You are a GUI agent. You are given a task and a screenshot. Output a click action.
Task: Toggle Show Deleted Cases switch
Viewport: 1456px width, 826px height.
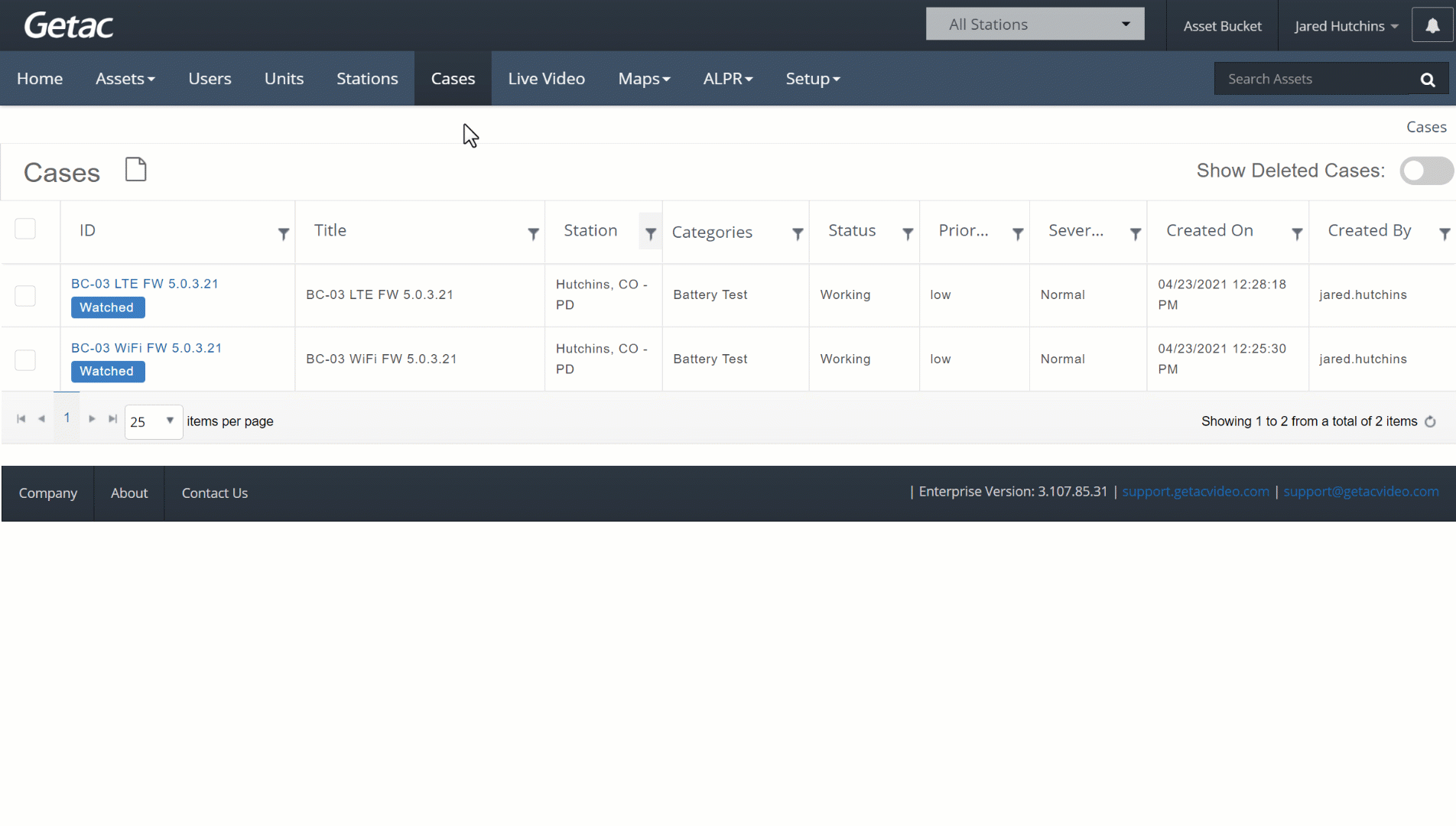(1426, 171)
